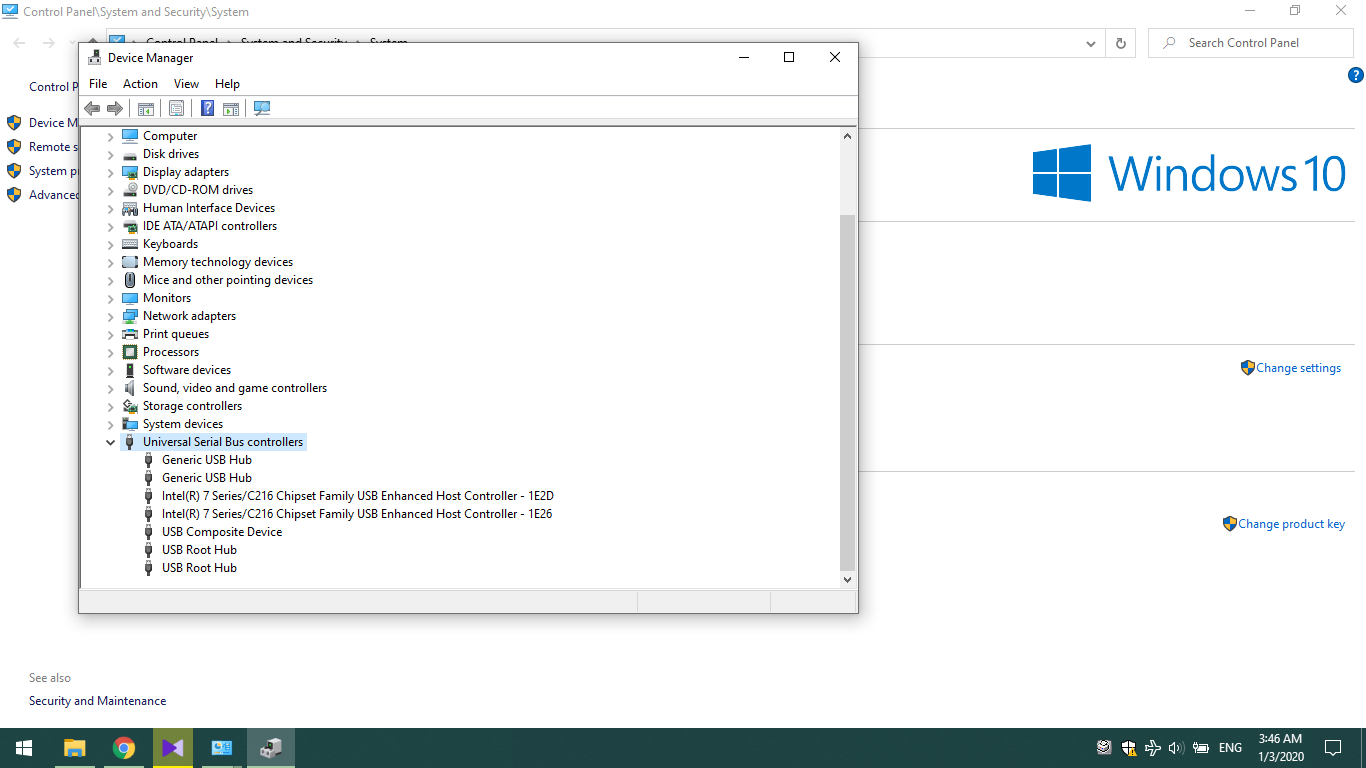This screenshot has height=768, width=1366.
Task: Open the Action Center notifications icon
Action: (1332, 748)
